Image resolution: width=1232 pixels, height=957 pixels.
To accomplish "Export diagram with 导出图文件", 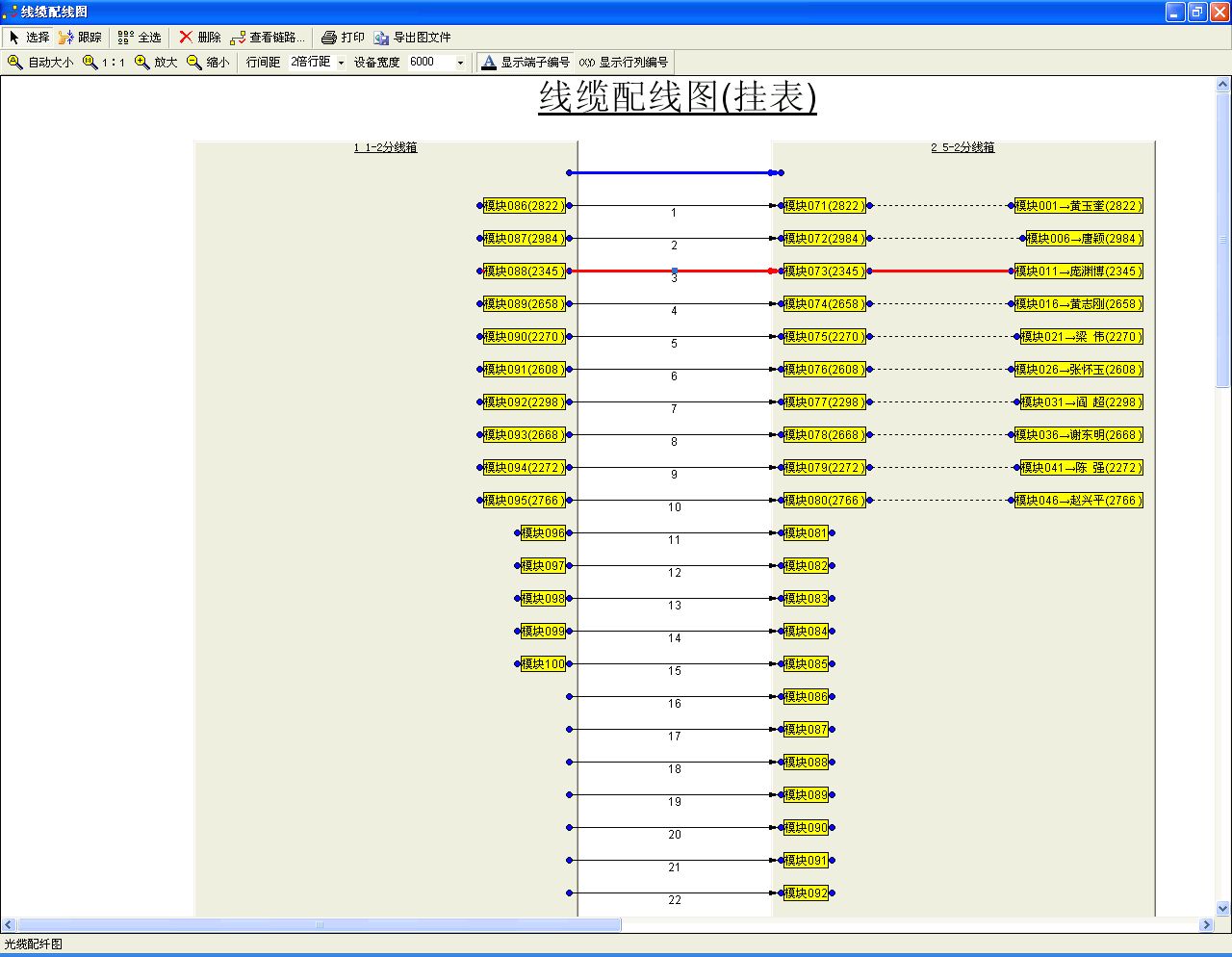I will tap(412, 38).
